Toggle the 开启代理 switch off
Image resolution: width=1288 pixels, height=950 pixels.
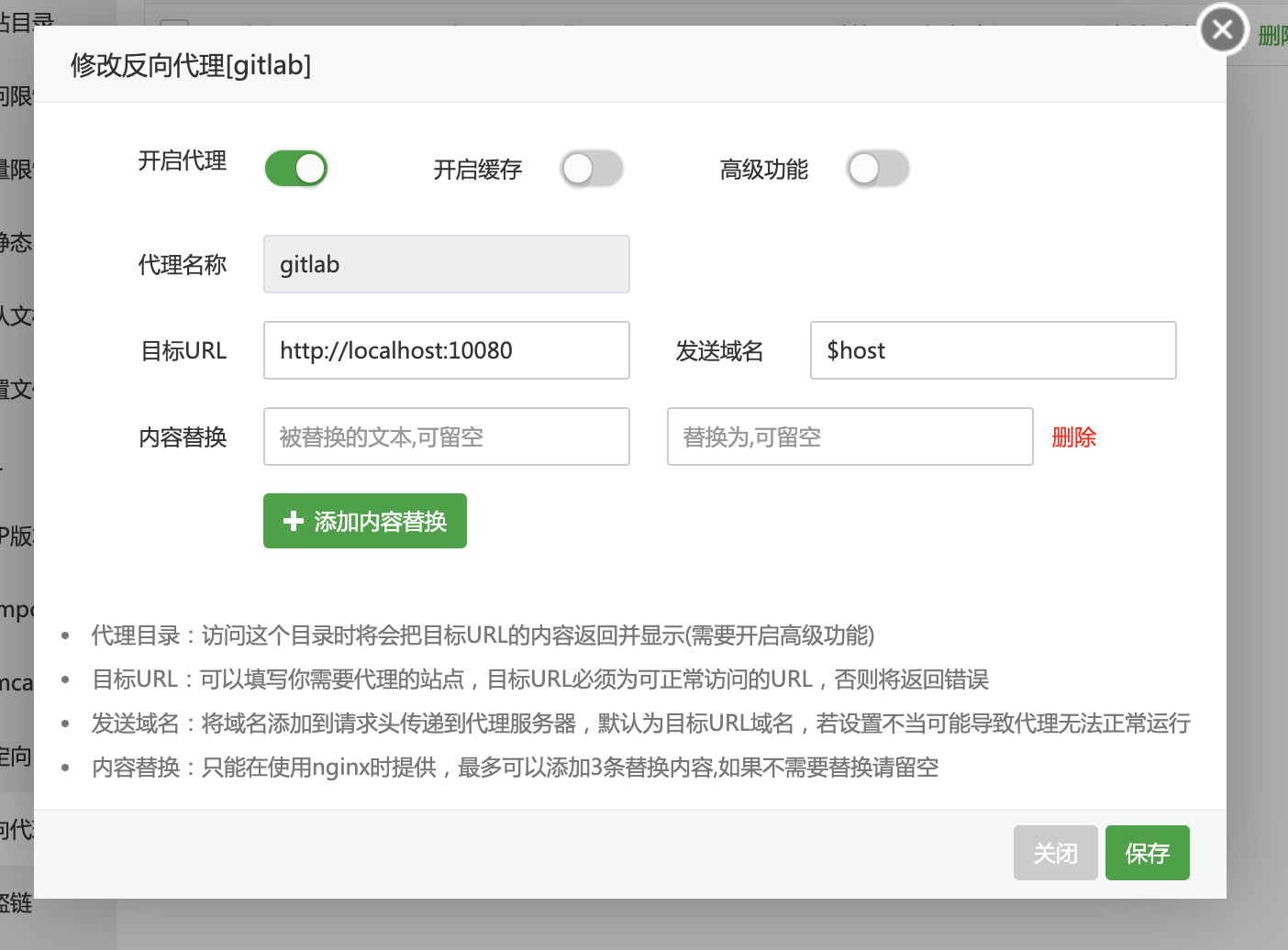pos(295,169)
